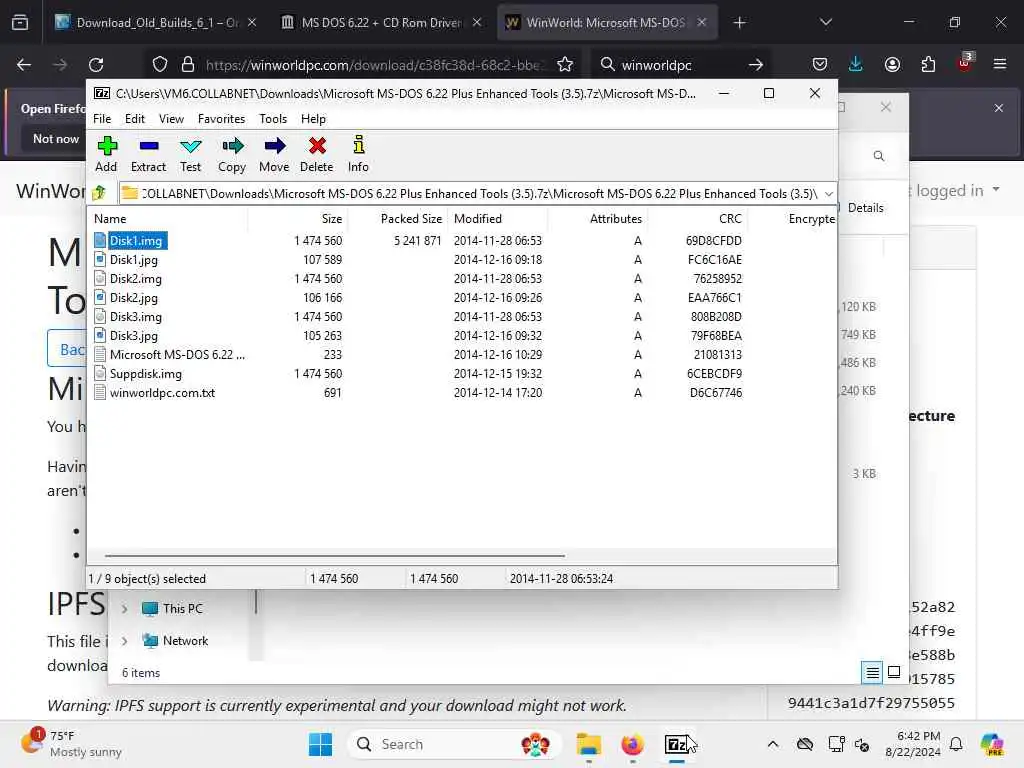Sort by the Modified column

coord(498,219)
